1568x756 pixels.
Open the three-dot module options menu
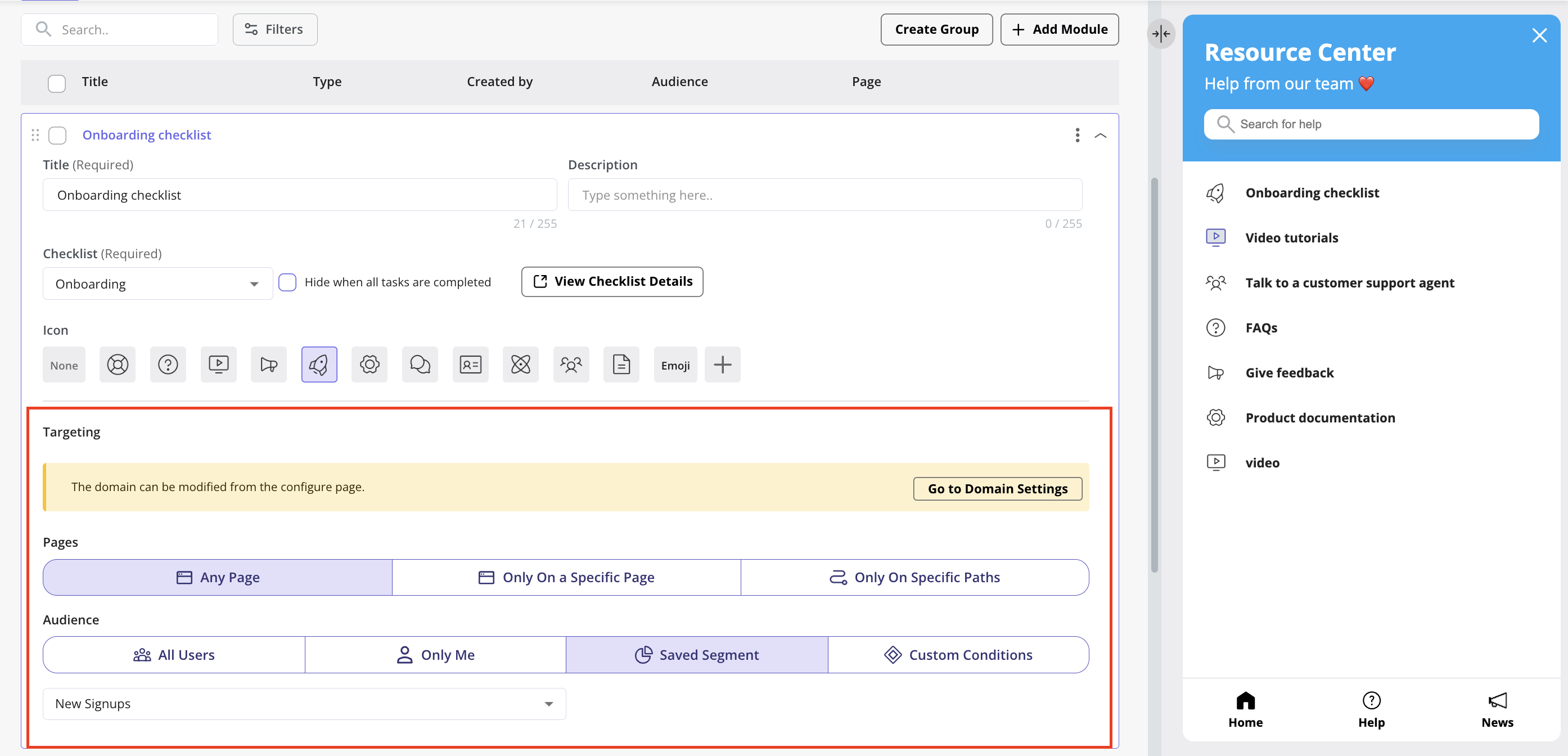click(x=1077, y=135)
